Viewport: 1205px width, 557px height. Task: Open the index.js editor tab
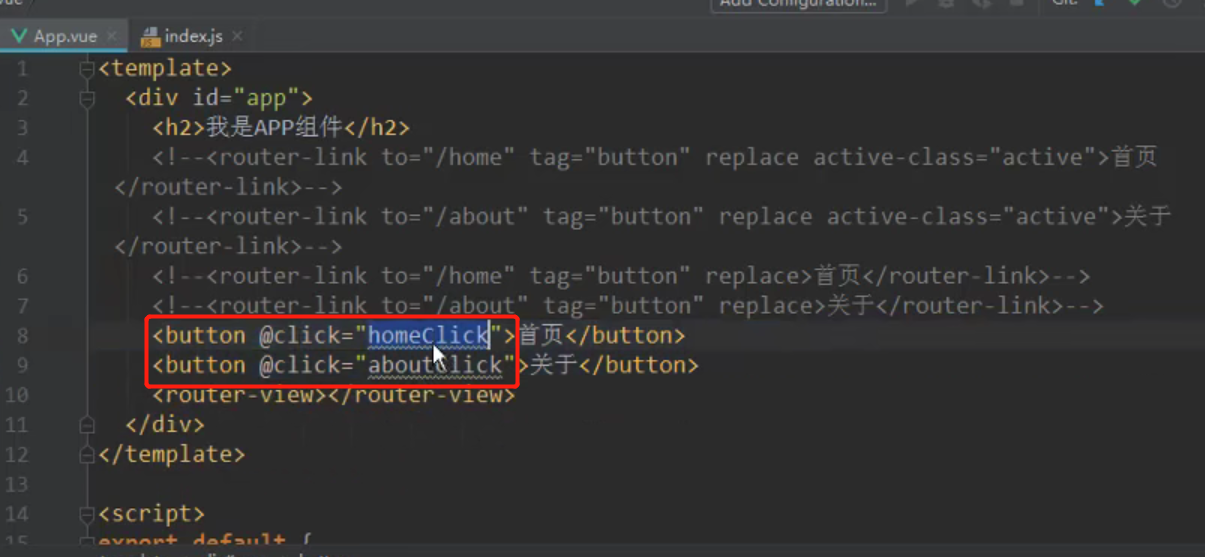click(193, 36)
